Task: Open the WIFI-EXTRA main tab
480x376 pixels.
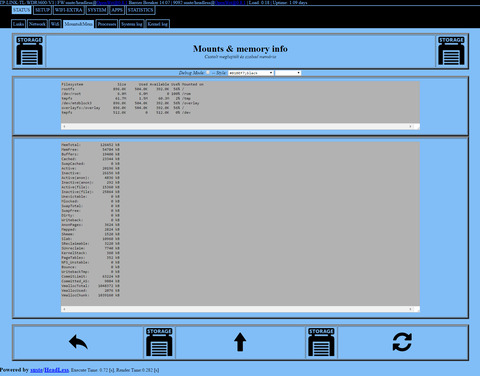Action: coord(68,10)
